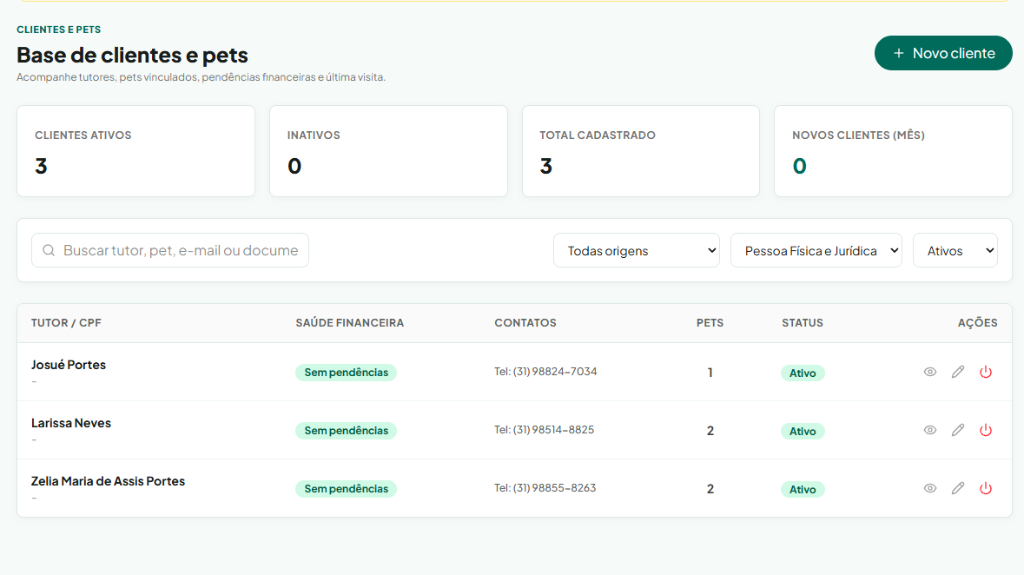
Task: Click the Inativos summary card
Action: [389, 151]
